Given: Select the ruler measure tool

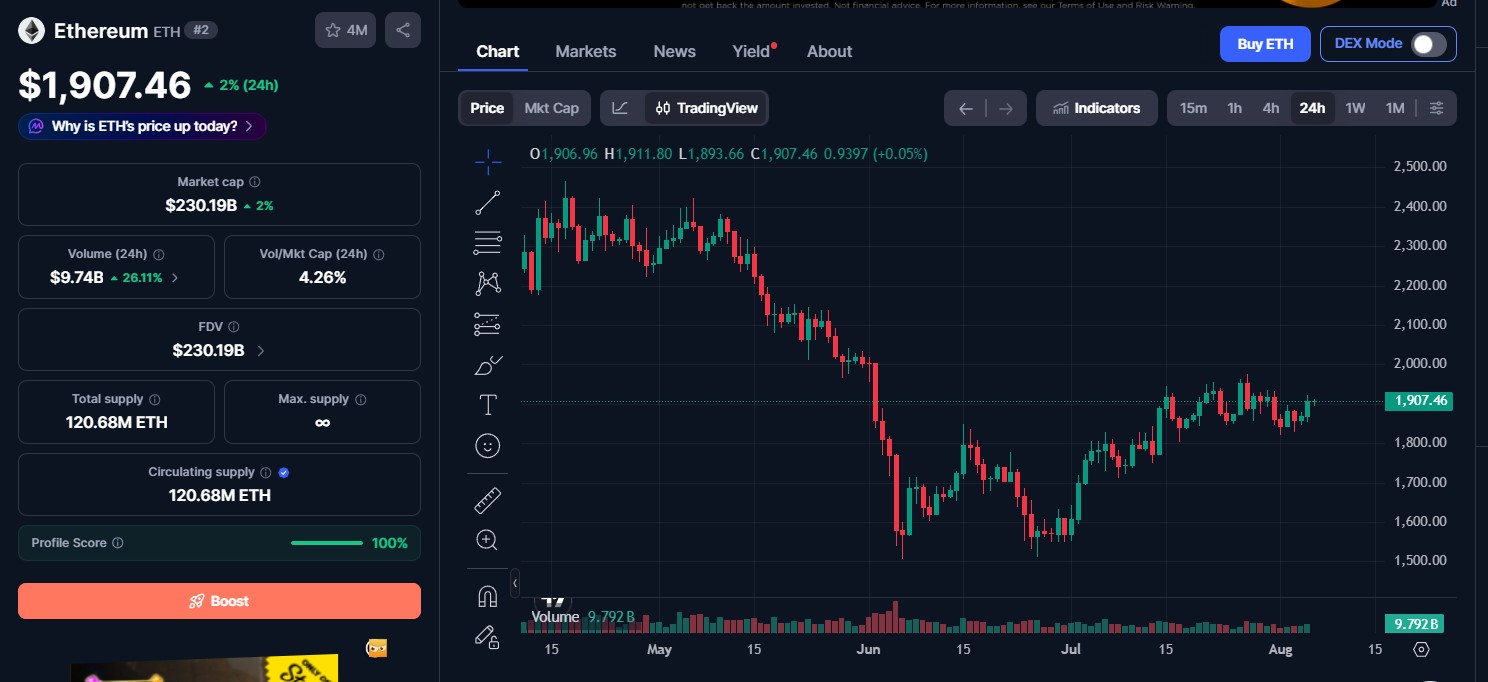Looking at the screenshot, I should click(x=488, y=500).
